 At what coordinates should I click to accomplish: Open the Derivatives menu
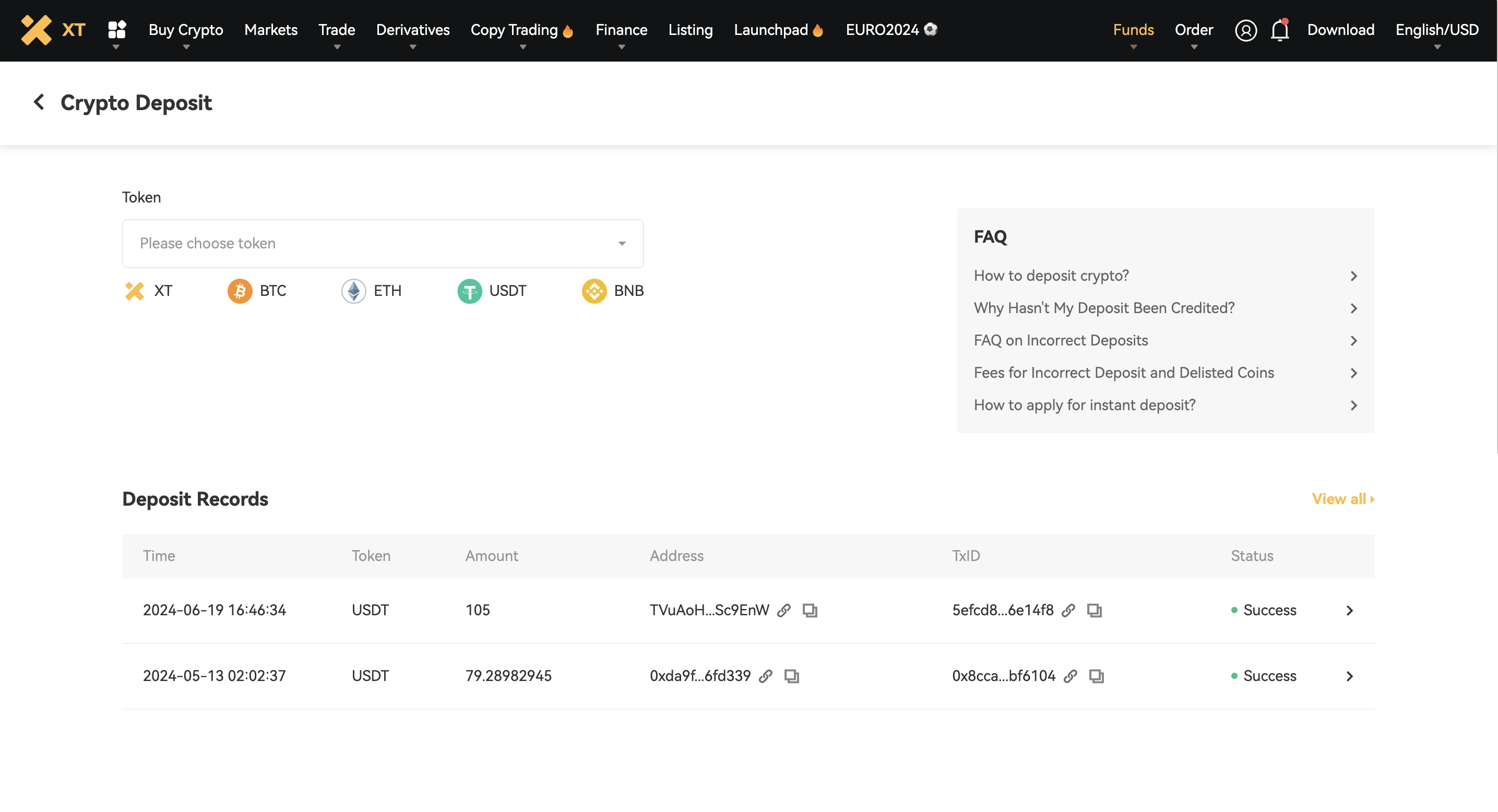412,30
